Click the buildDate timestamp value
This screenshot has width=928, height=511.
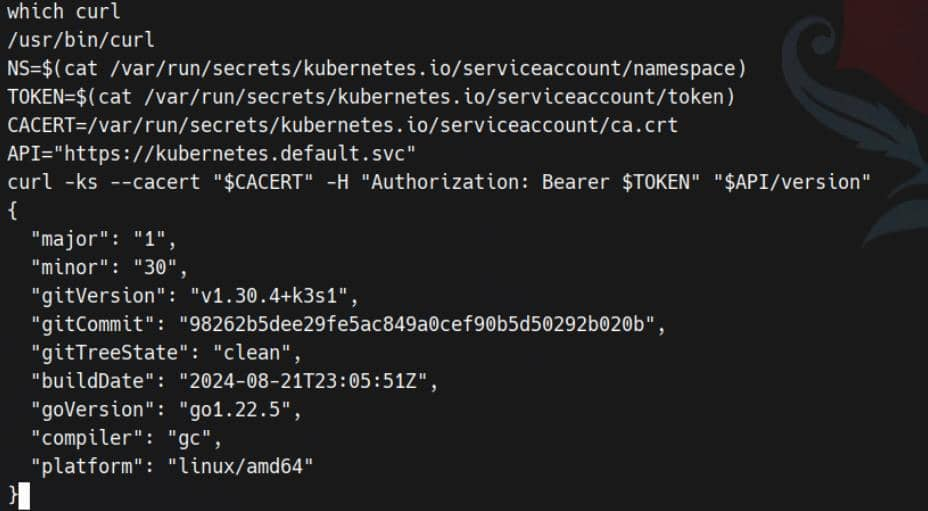click(x=308, y=382)
